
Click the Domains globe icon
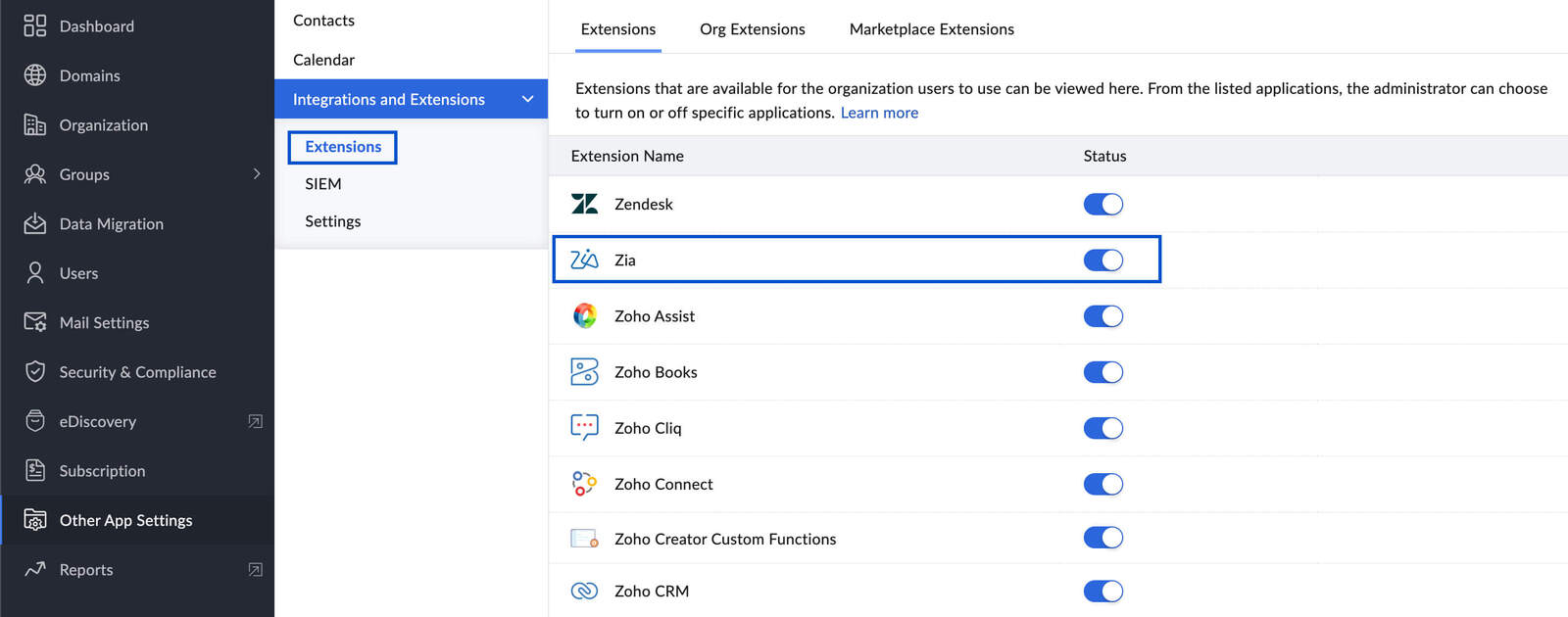click(x=35, y=75)
